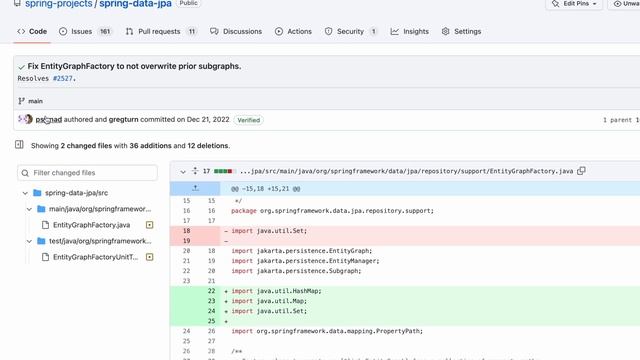Viewport: 640px width, 360px height.
Task: Click the commit title 'Fix EntityGraphFactory...'
Action: (x=134, y=66)
